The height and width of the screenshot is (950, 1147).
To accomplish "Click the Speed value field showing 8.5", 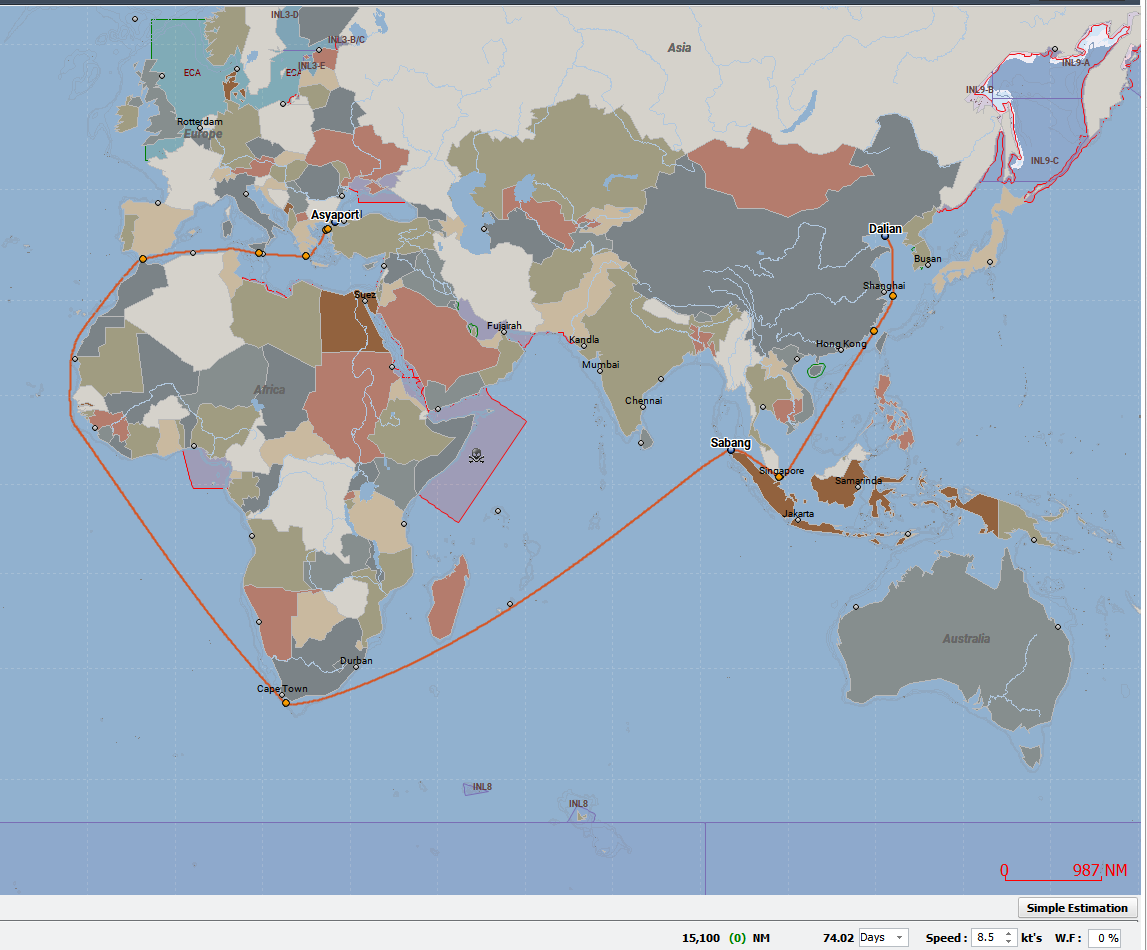I will [x=986, y=938].
